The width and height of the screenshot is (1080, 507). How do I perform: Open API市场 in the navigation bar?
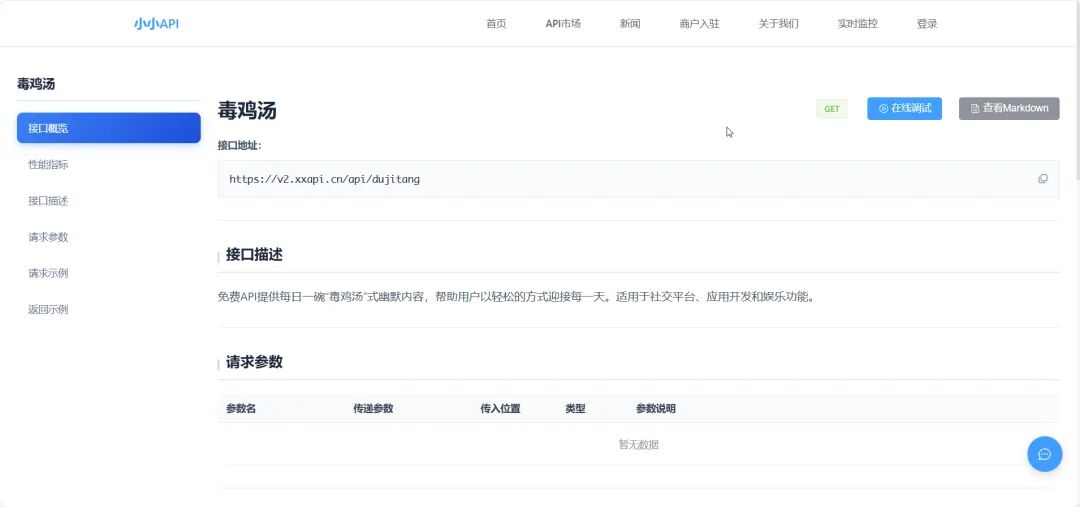tap(563, 23)
